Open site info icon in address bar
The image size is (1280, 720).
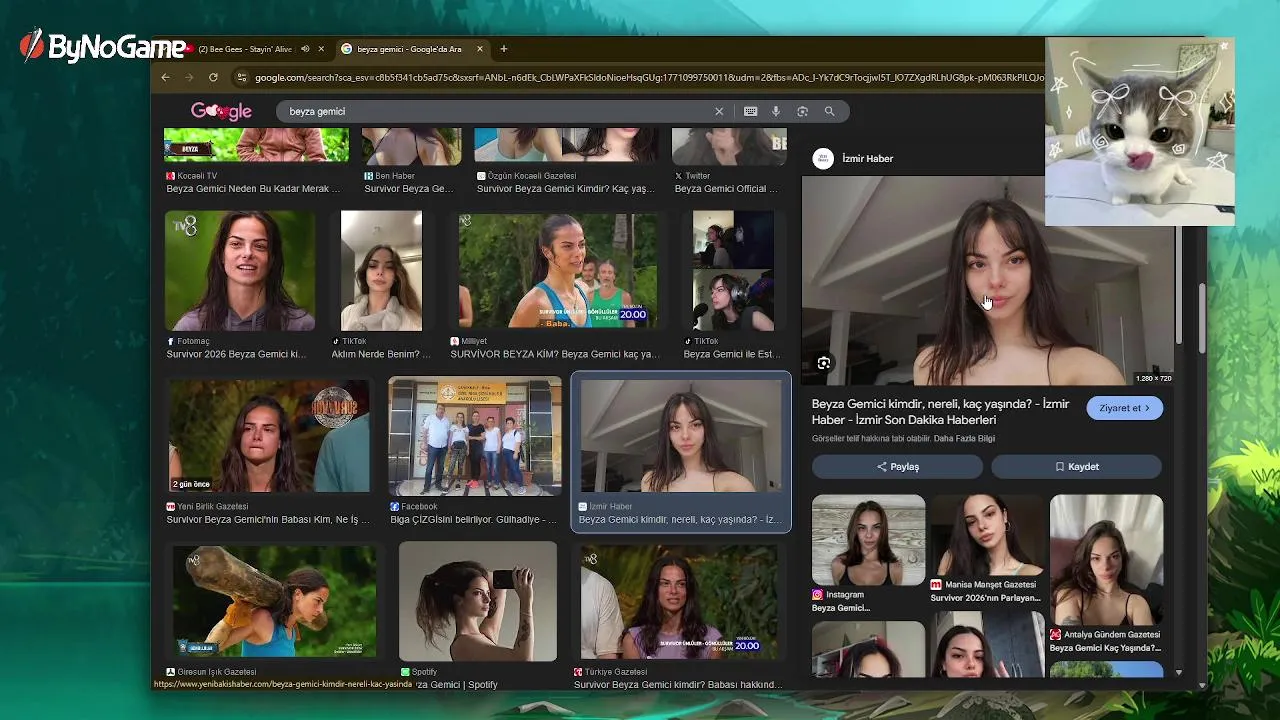coord(241,77)
